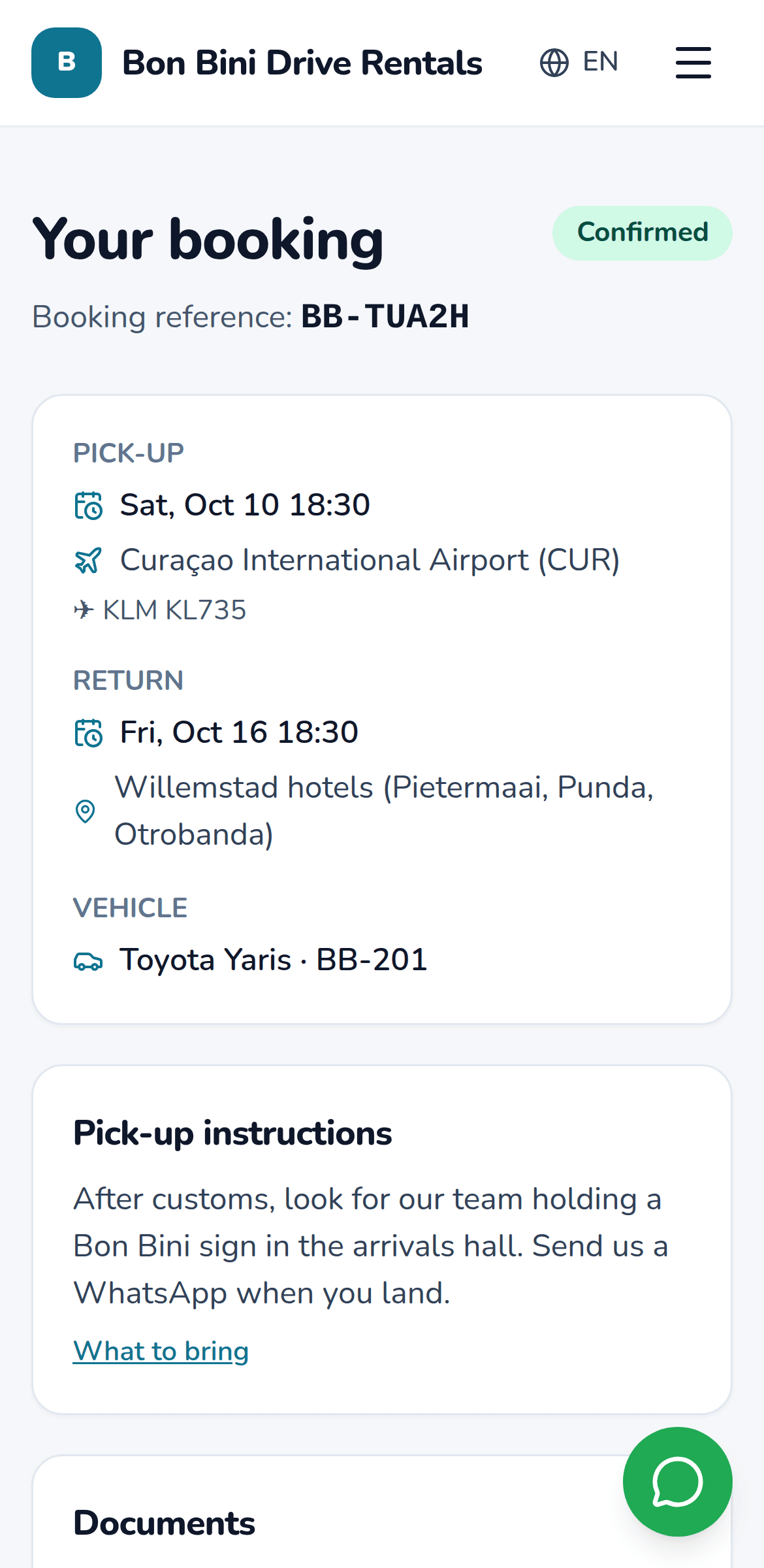The height and width of the screenshot is (1568, 764).
Task: Click the Bon Bini B logo
Action: tap(67, 63)
